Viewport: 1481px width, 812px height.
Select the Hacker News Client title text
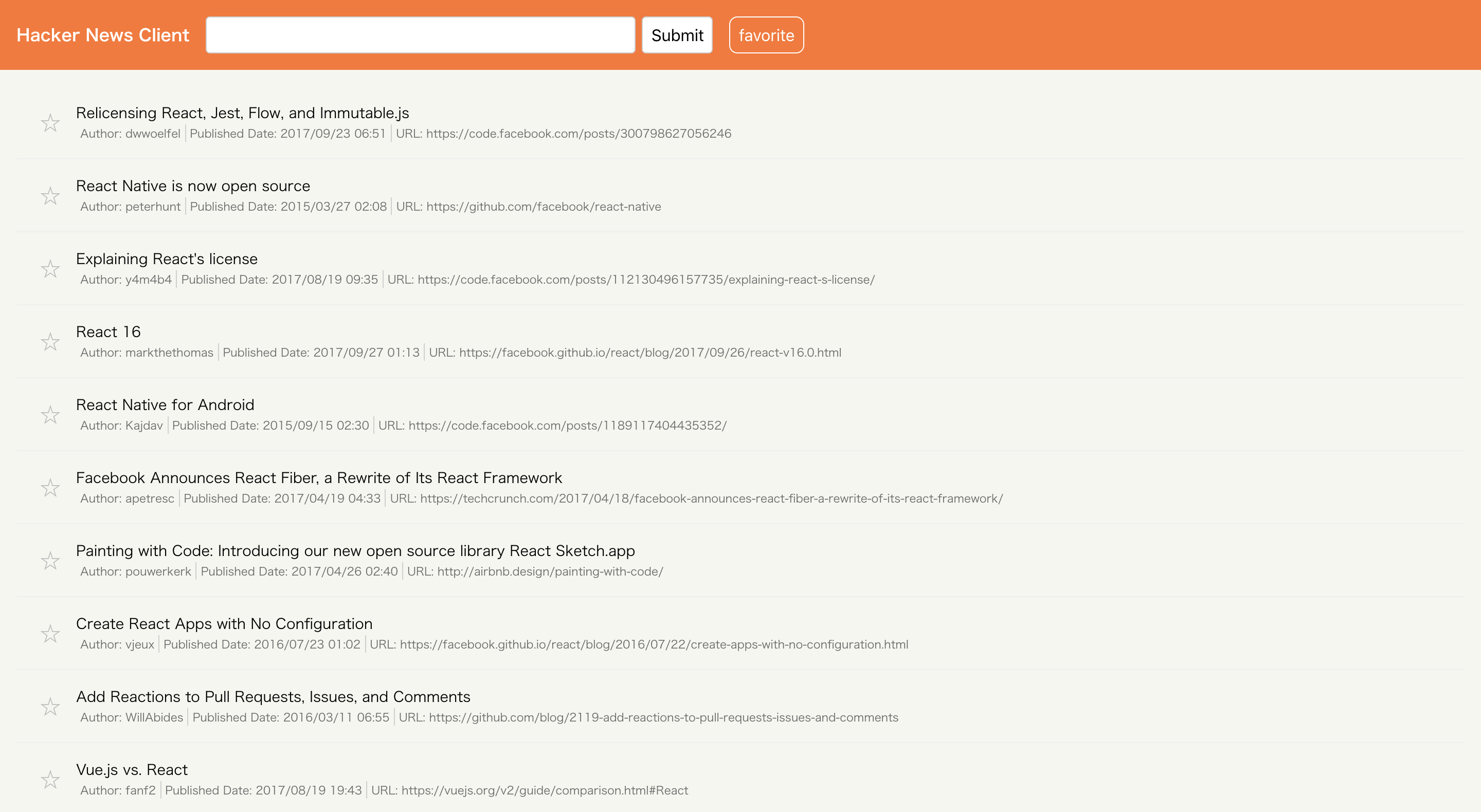click(x=103, y=35)
